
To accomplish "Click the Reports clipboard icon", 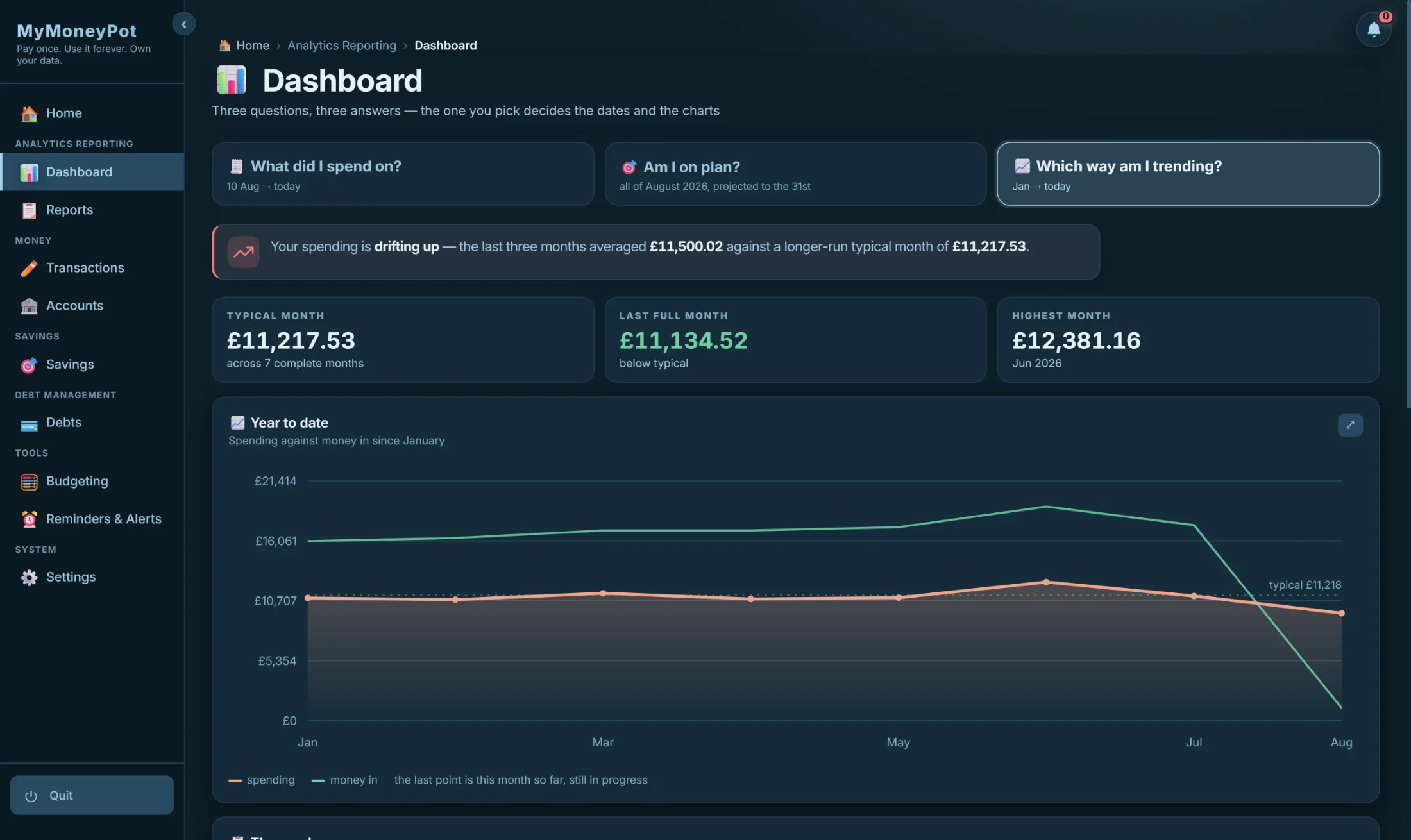I will (x=29, y=210).
